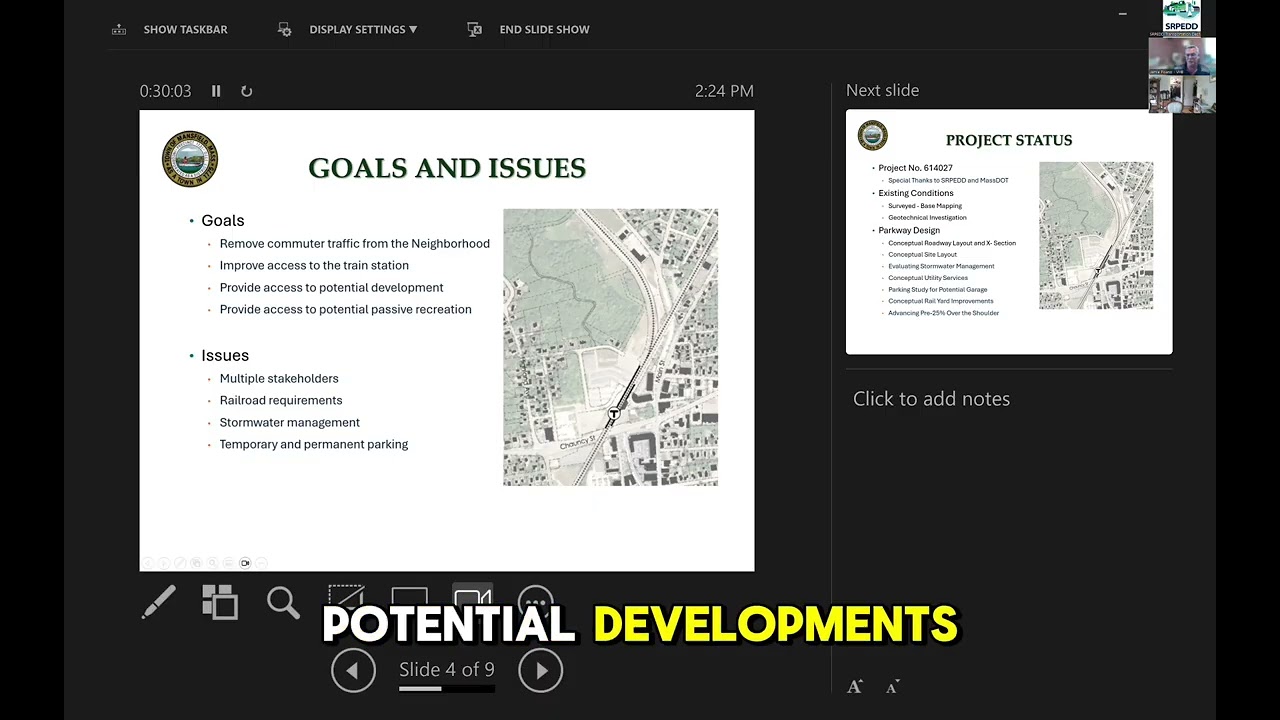Click the slide progress bar under Slide 4 of 9
This screenshot has height=720, width=1280.
pos(447,689)
